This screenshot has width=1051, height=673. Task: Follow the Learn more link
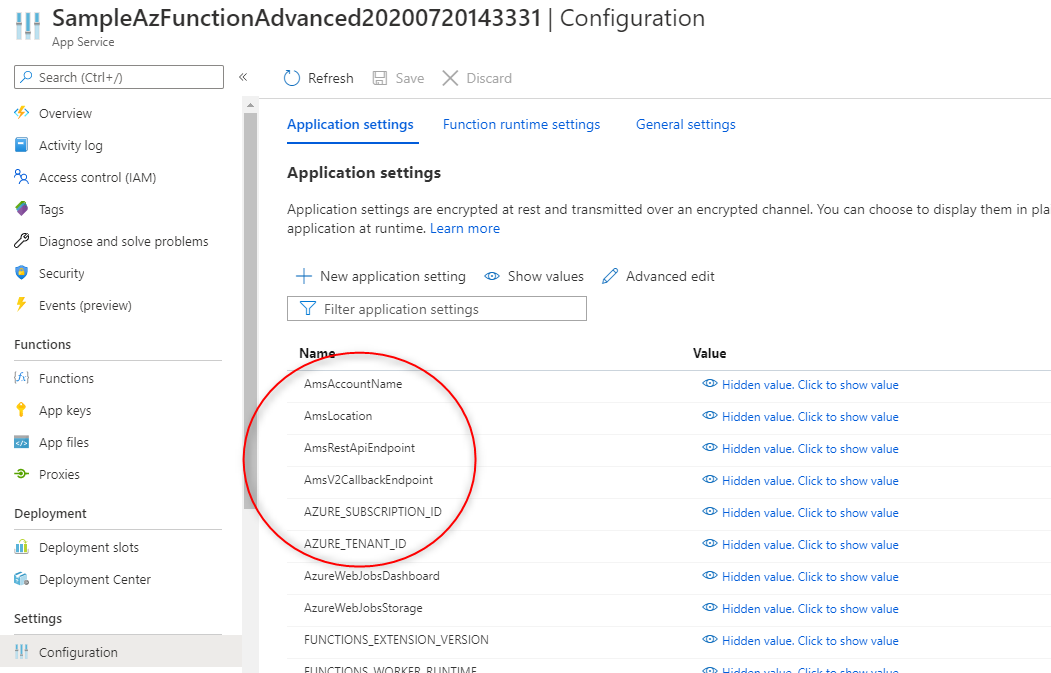click(x=465, y=229)
